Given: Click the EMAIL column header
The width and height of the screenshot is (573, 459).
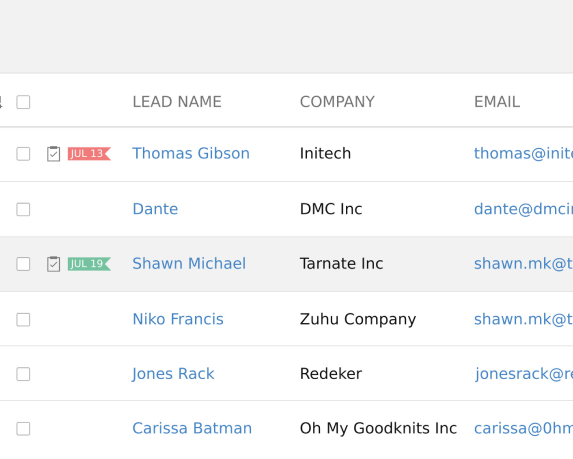Looking at the screenshot, I should 497,102.
